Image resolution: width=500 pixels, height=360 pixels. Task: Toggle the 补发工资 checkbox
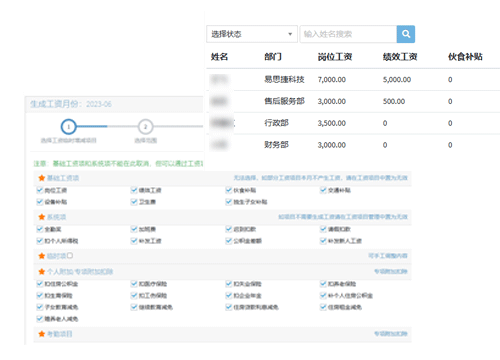pyautogui.click(x=134, y=241)
